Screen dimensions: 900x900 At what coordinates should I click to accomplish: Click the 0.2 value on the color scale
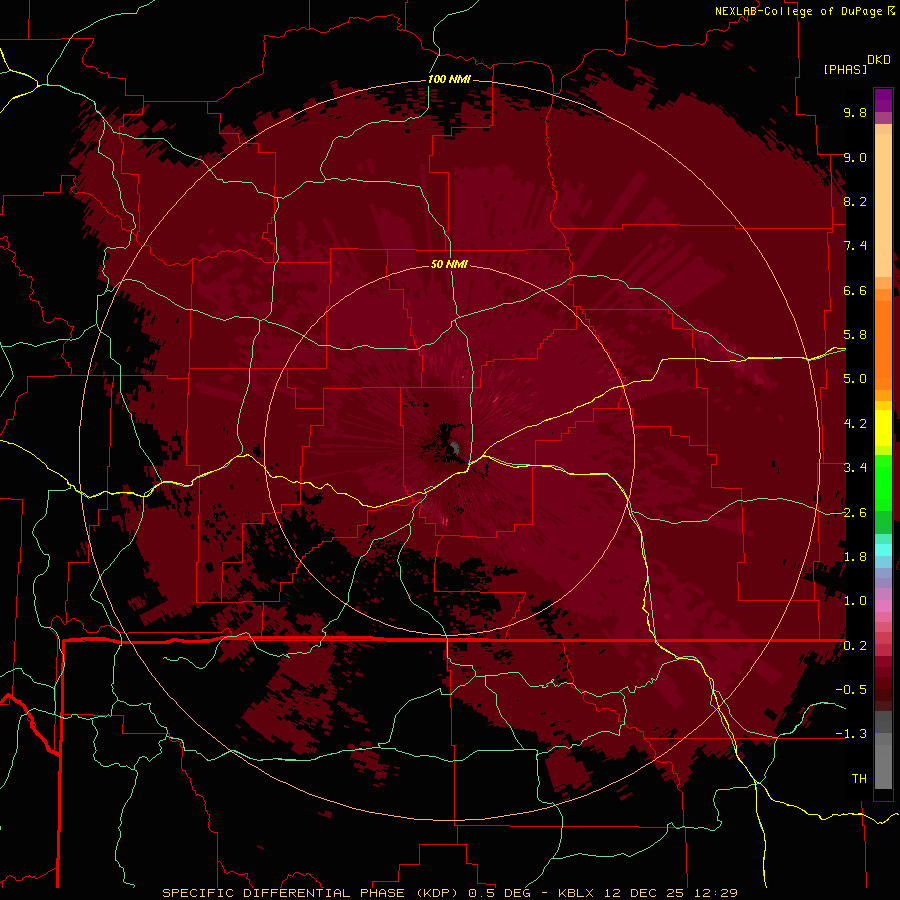tap(855, 646)
